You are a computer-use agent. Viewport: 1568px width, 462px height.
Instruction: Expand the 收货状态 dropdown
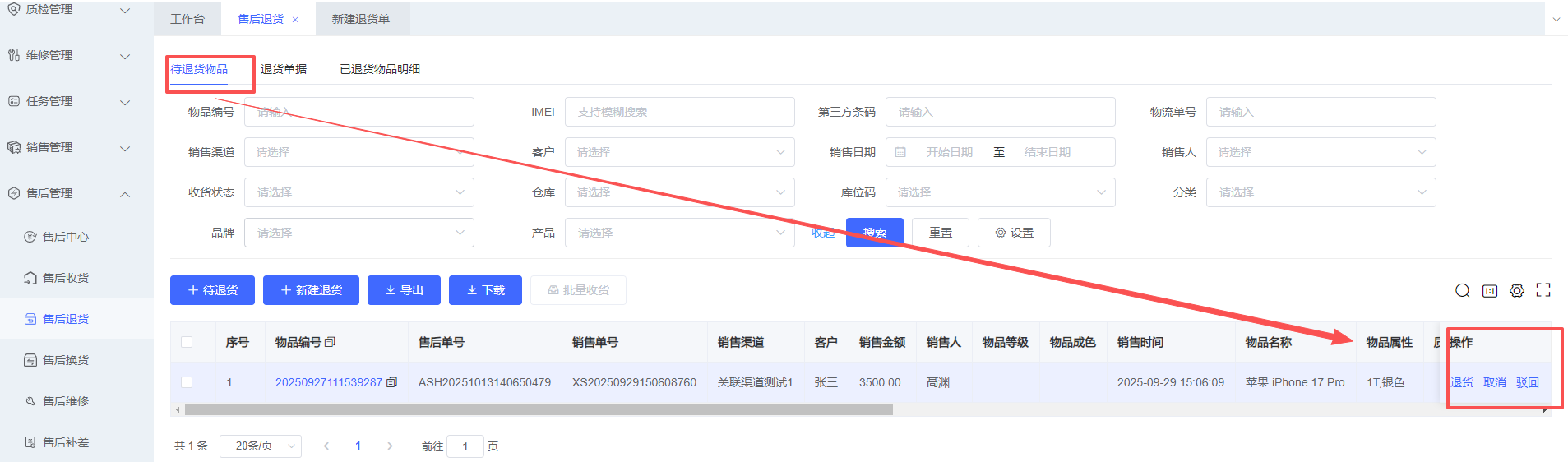[x=359, y=192]
